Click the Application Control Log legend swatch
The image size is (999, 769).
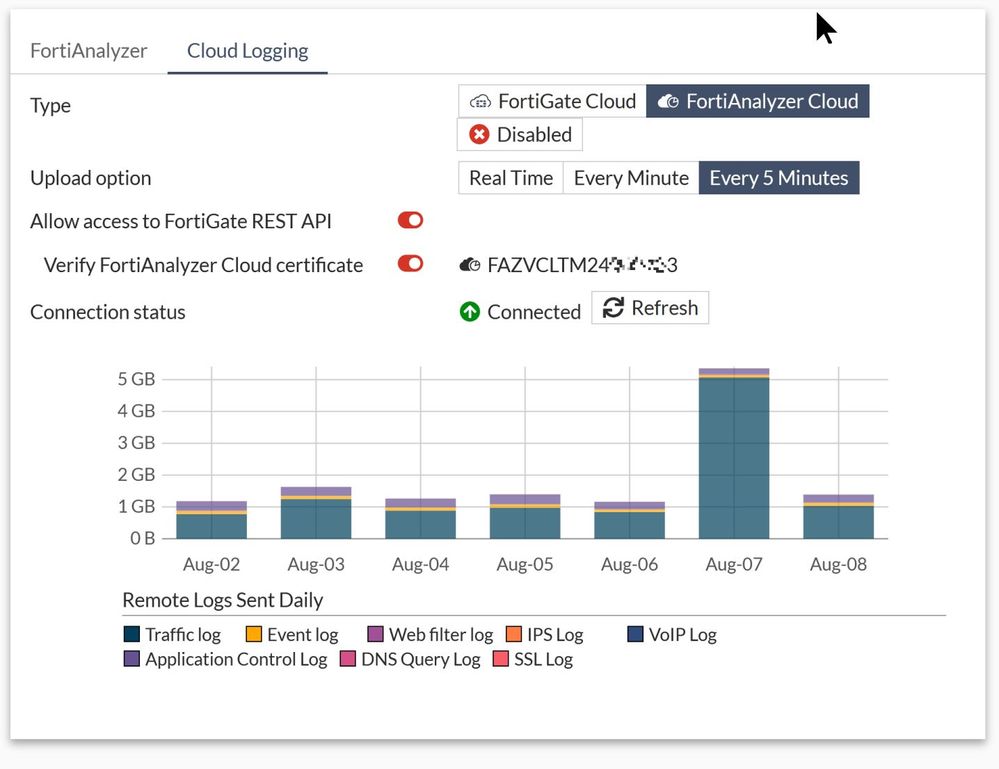[132, 660]
